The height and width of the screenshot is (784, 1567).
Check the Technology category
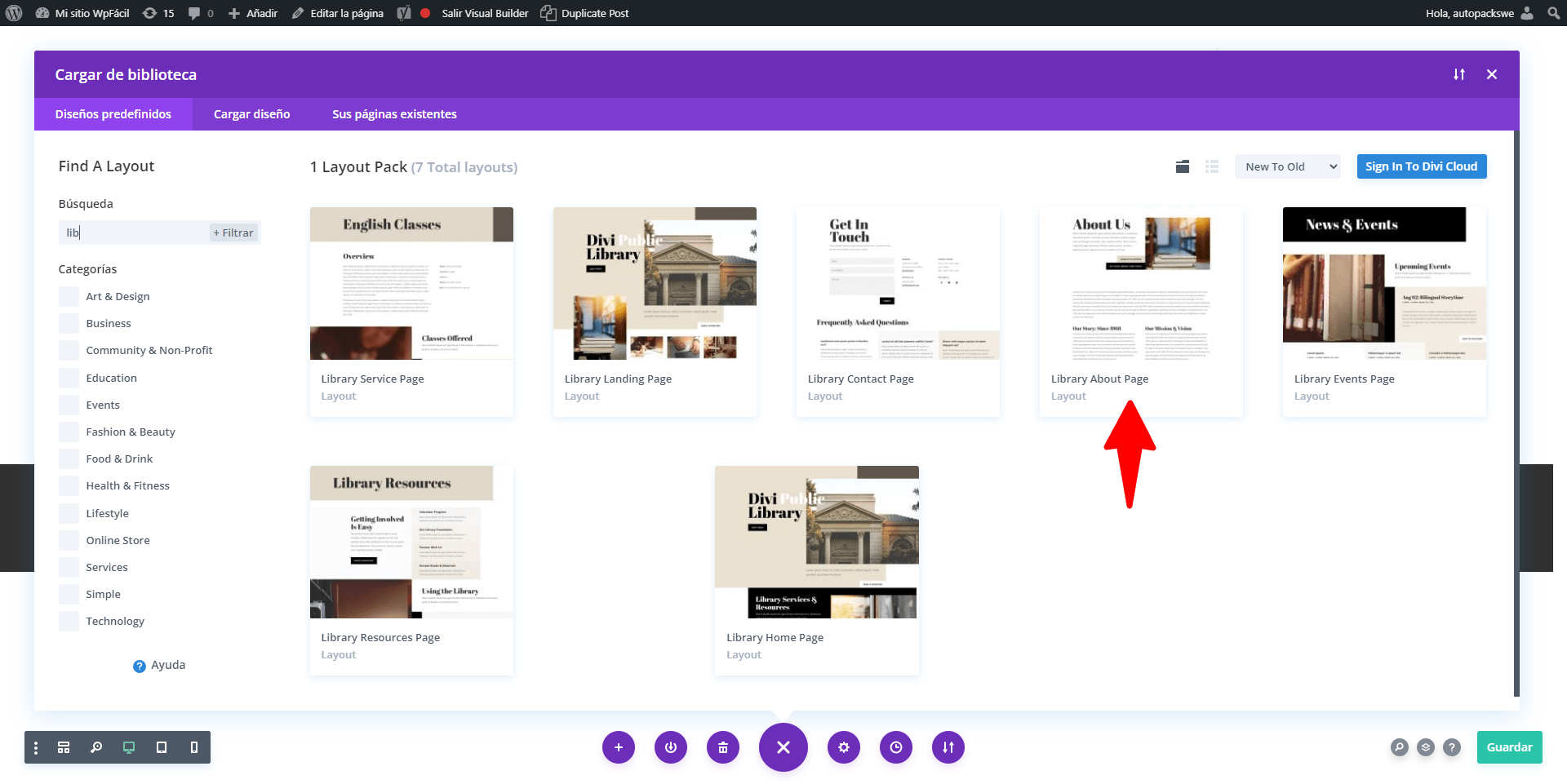pos(69,621)
